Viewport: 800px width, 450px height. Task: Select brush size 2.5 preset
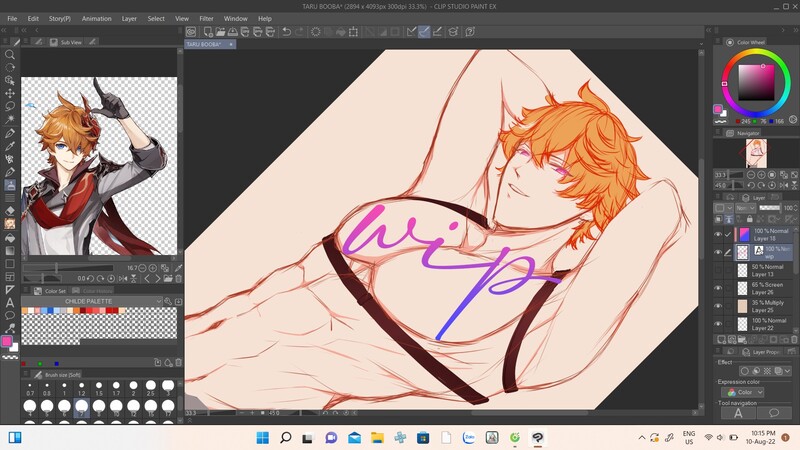(151, 388)
